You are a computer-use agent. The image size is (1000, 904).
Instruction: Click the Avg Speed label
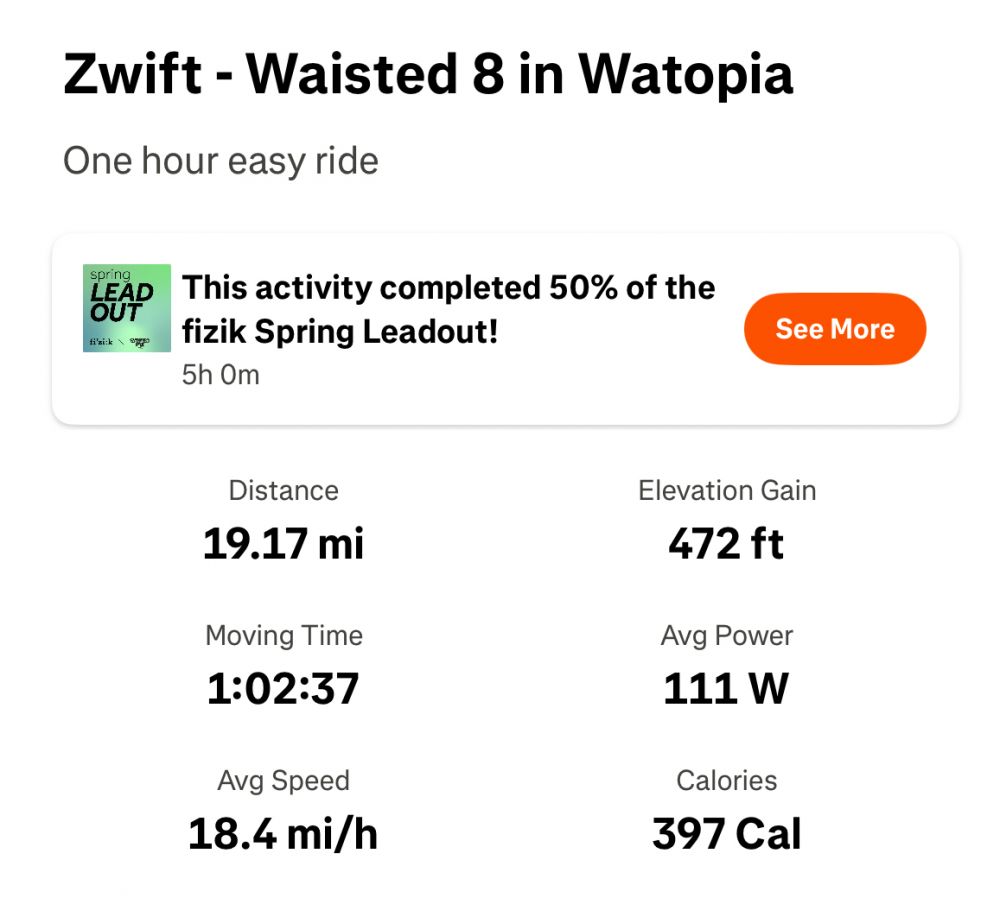click(283, 781)
